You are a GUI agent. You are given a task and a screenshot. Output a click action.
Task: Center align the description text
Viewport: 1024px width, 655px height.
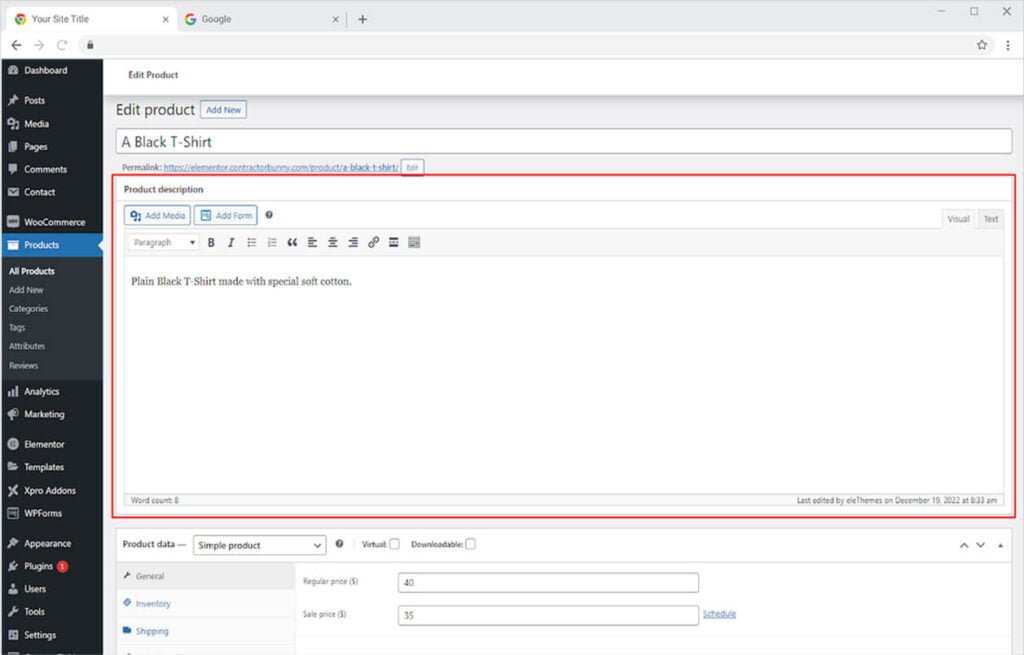pos(333,243)
